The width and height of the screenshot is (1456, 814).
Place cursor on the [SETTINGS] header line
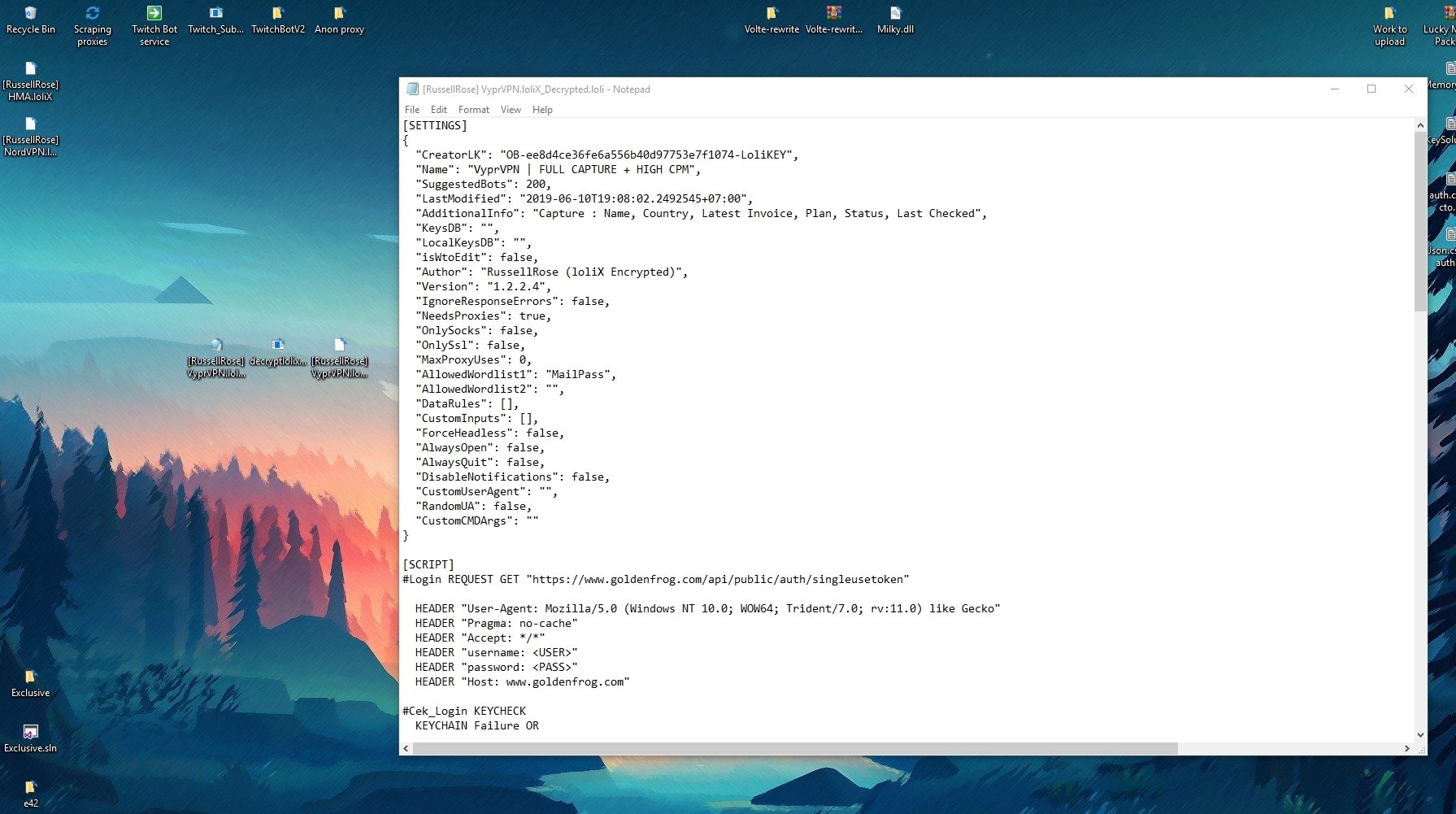pos(435,125)
